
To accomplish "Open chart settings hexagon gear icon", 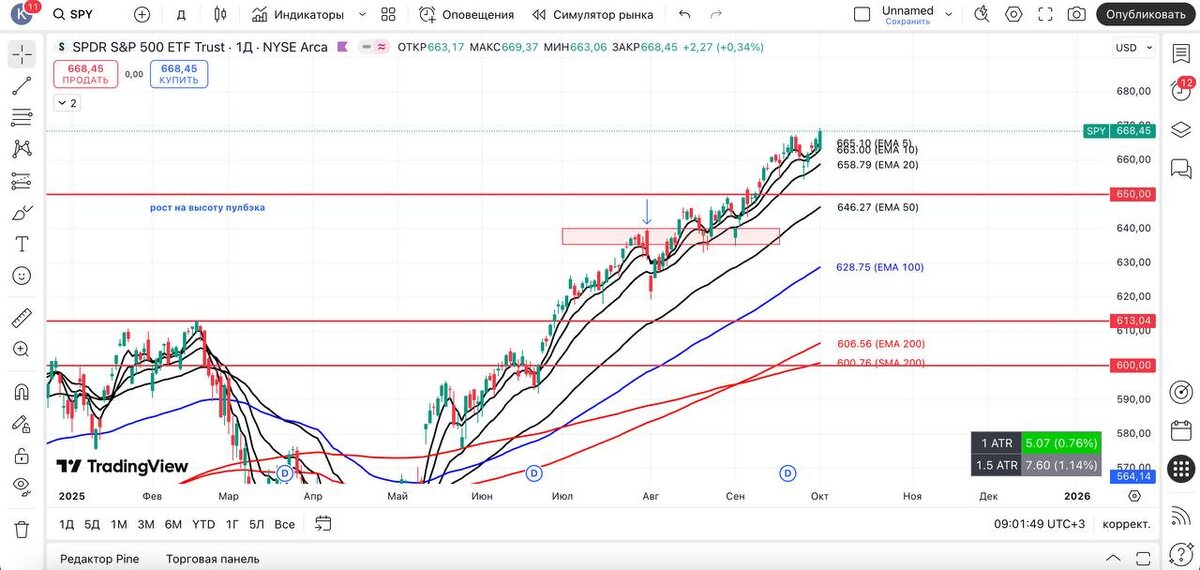I will point(1014,14).
